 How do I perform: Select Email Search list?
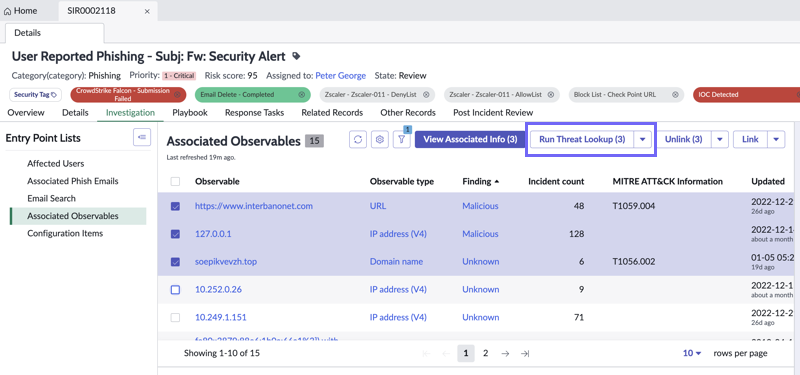pyautogui.click(x=51, y=198)
